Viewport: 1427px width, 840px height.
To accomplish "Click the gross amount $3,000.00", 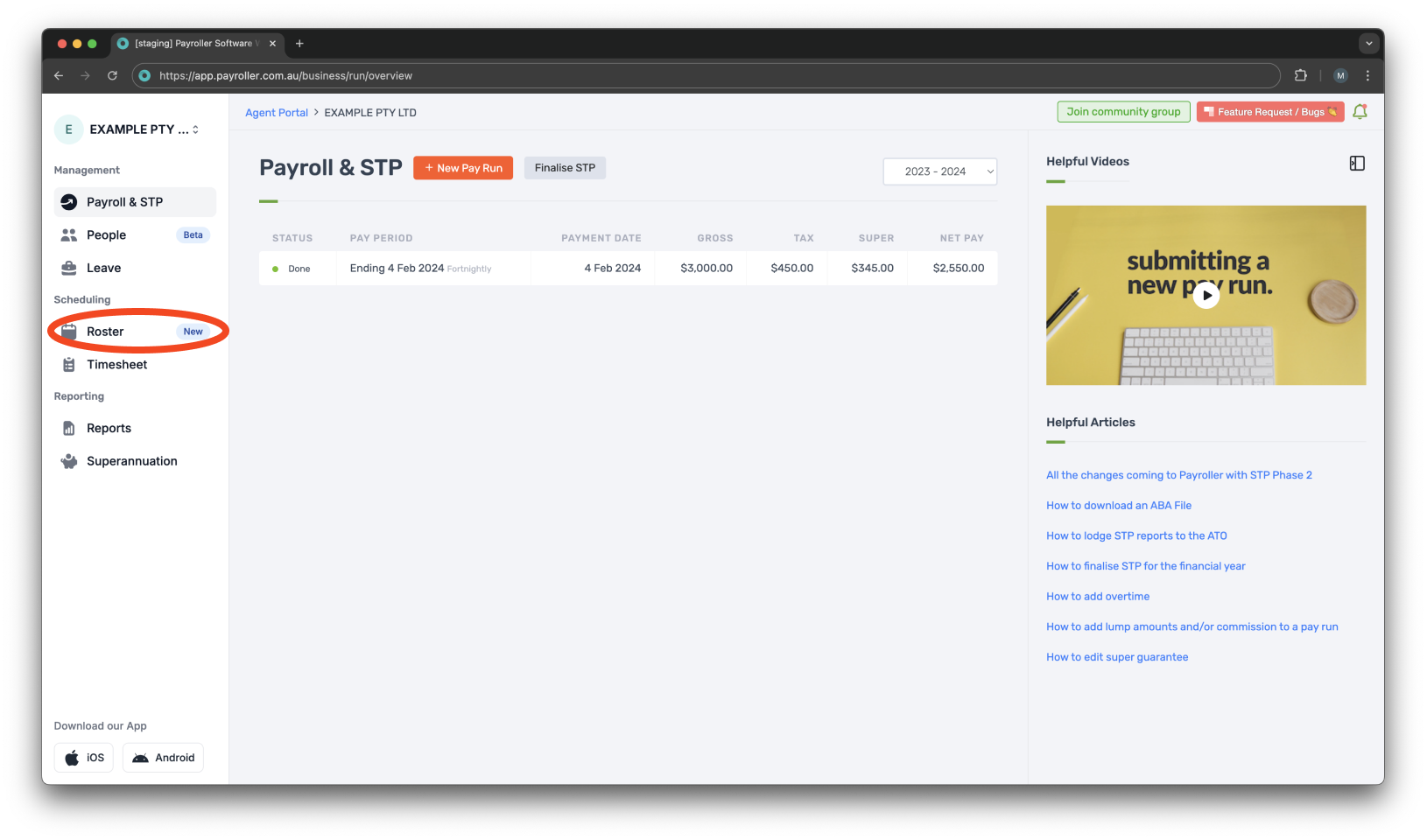I will click(706, 269).
